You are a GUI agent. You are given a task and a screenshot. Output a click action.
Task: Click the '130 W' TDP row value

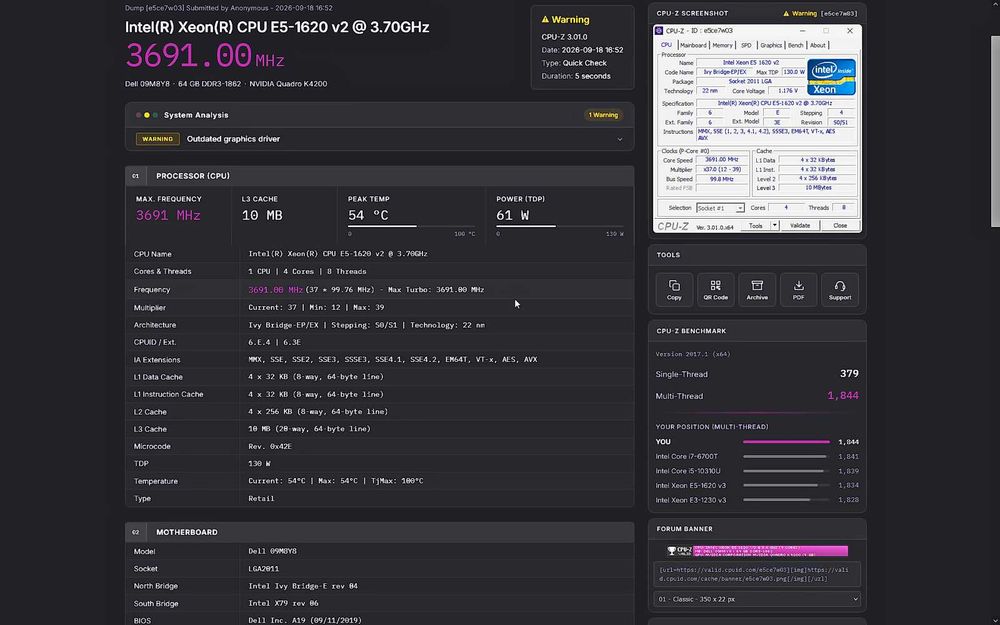(259, 464)
